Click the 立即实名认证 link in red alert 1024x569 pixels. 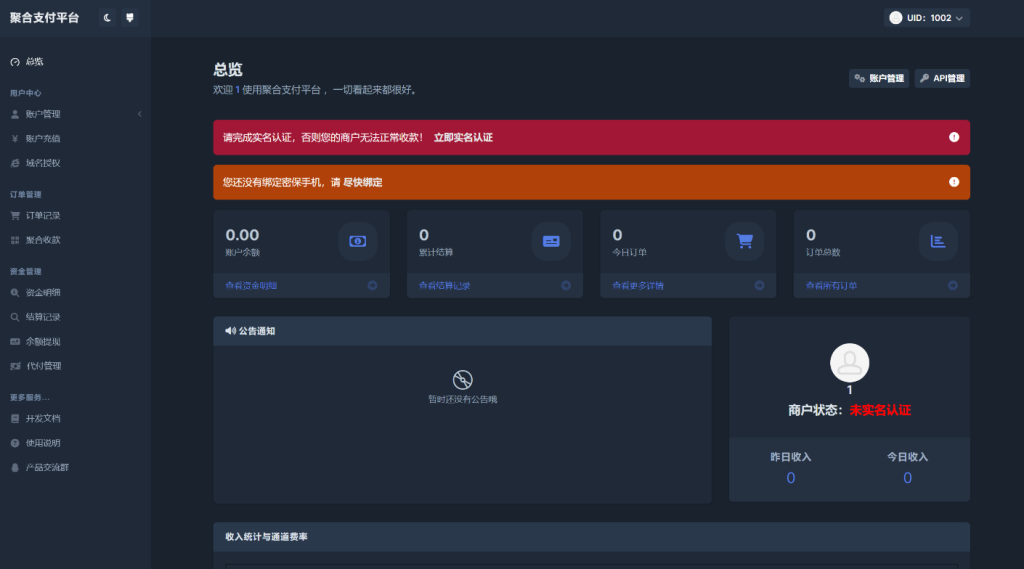point(463,137)
